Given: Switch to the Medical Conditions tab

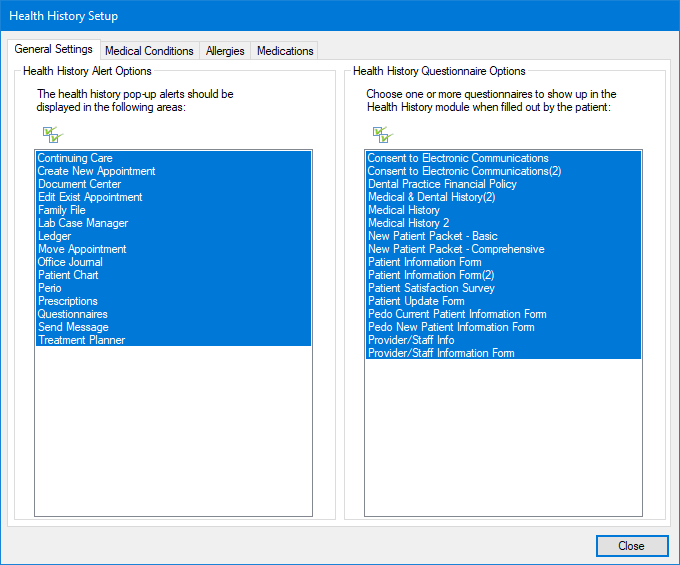Looking at the screenshot, I should coord(149,51).
